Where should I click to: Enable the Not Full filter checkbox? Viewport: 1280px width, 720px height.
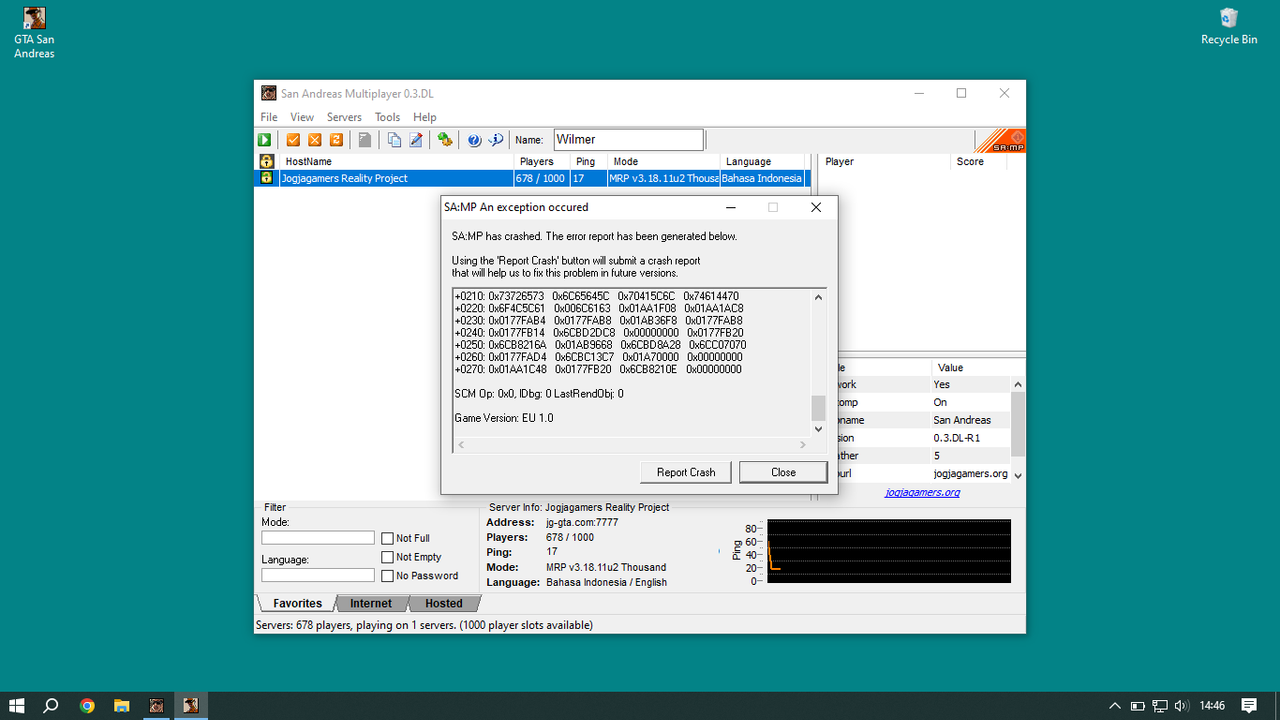(x=388, y=538)
